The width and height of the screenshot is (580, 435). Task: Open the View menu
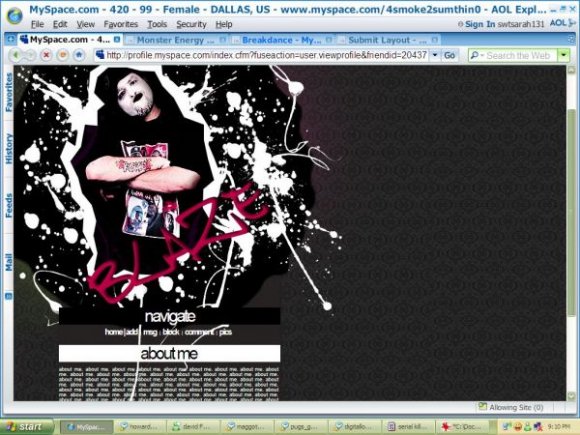pos(85,24)
